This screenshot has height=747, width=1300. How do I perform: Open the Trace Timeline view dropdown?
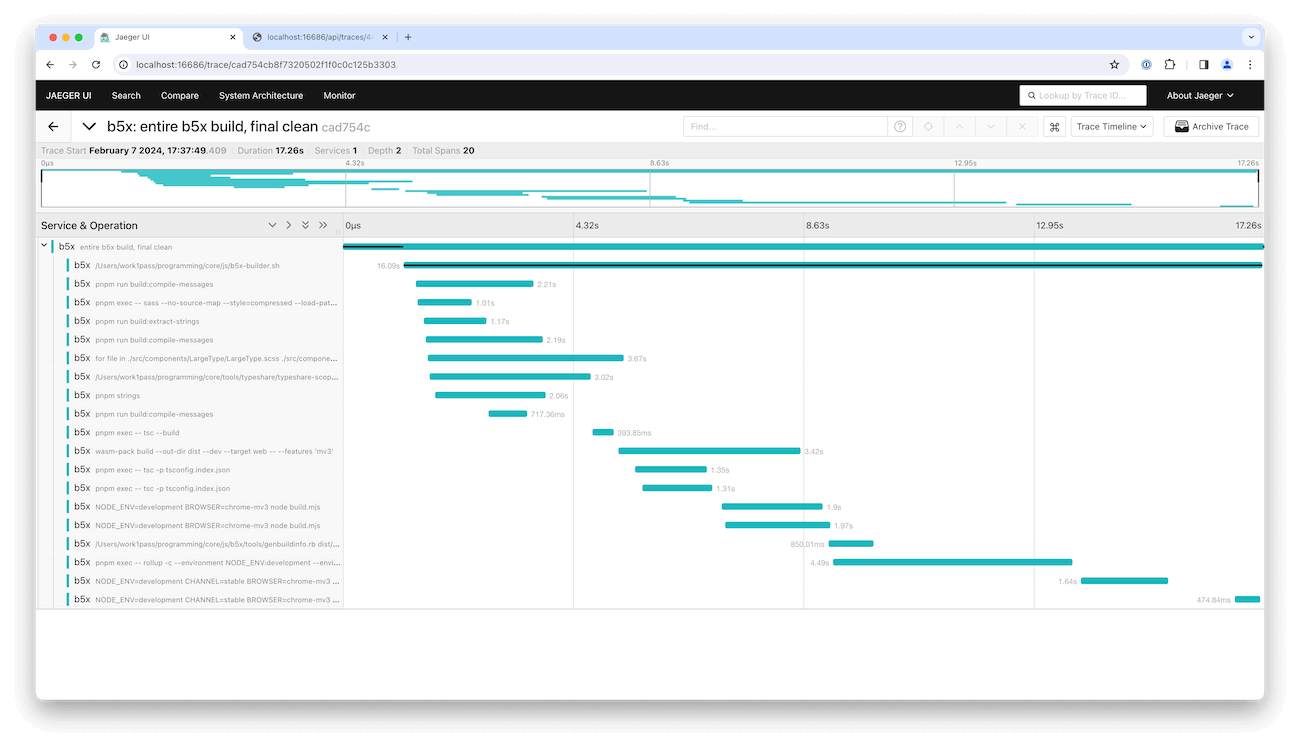click(1111, 126)
